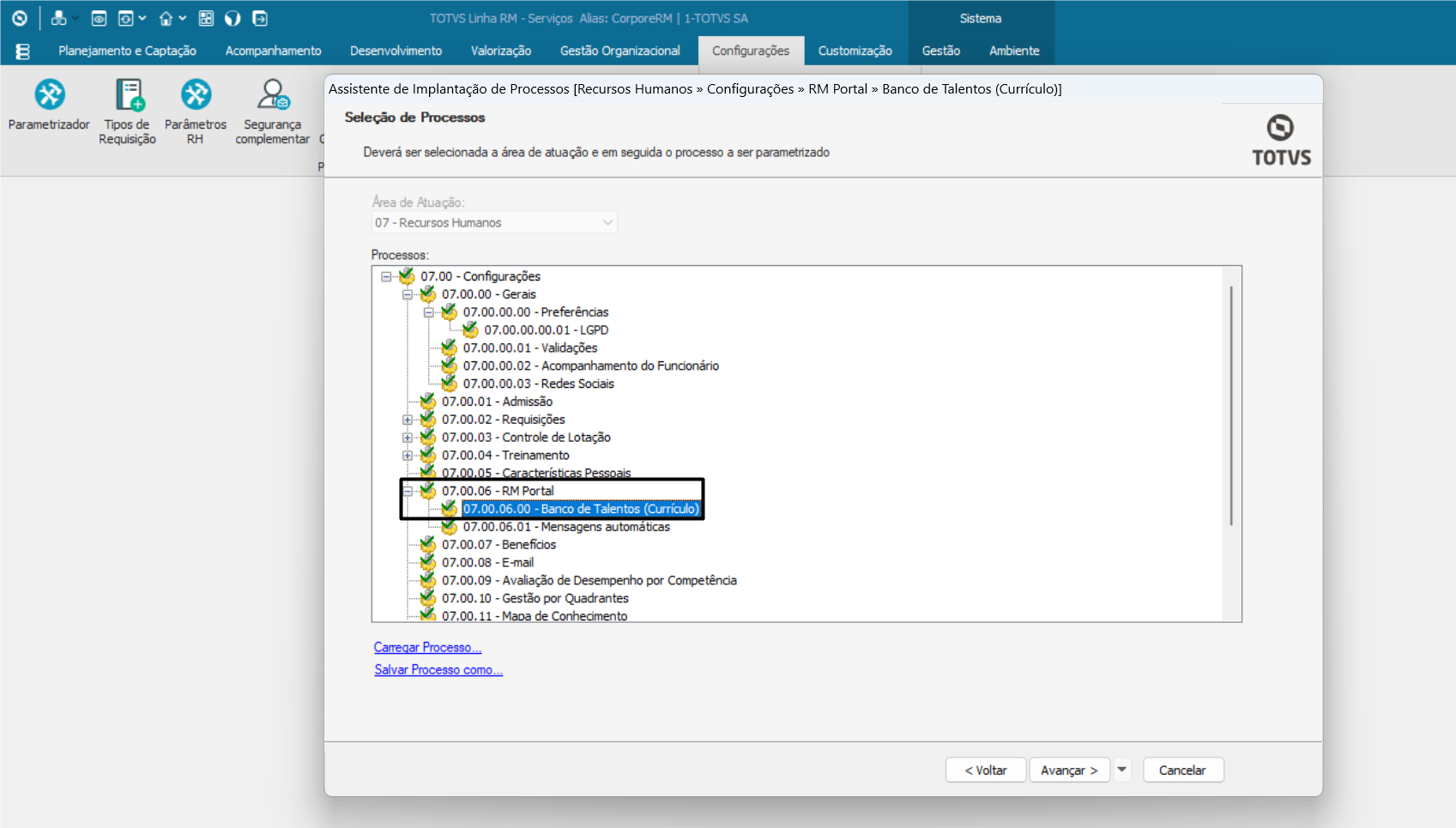Click the TOTVS logo icon in title bar
This screenshot has height=828, width=1456.
(x=20, y=18)
